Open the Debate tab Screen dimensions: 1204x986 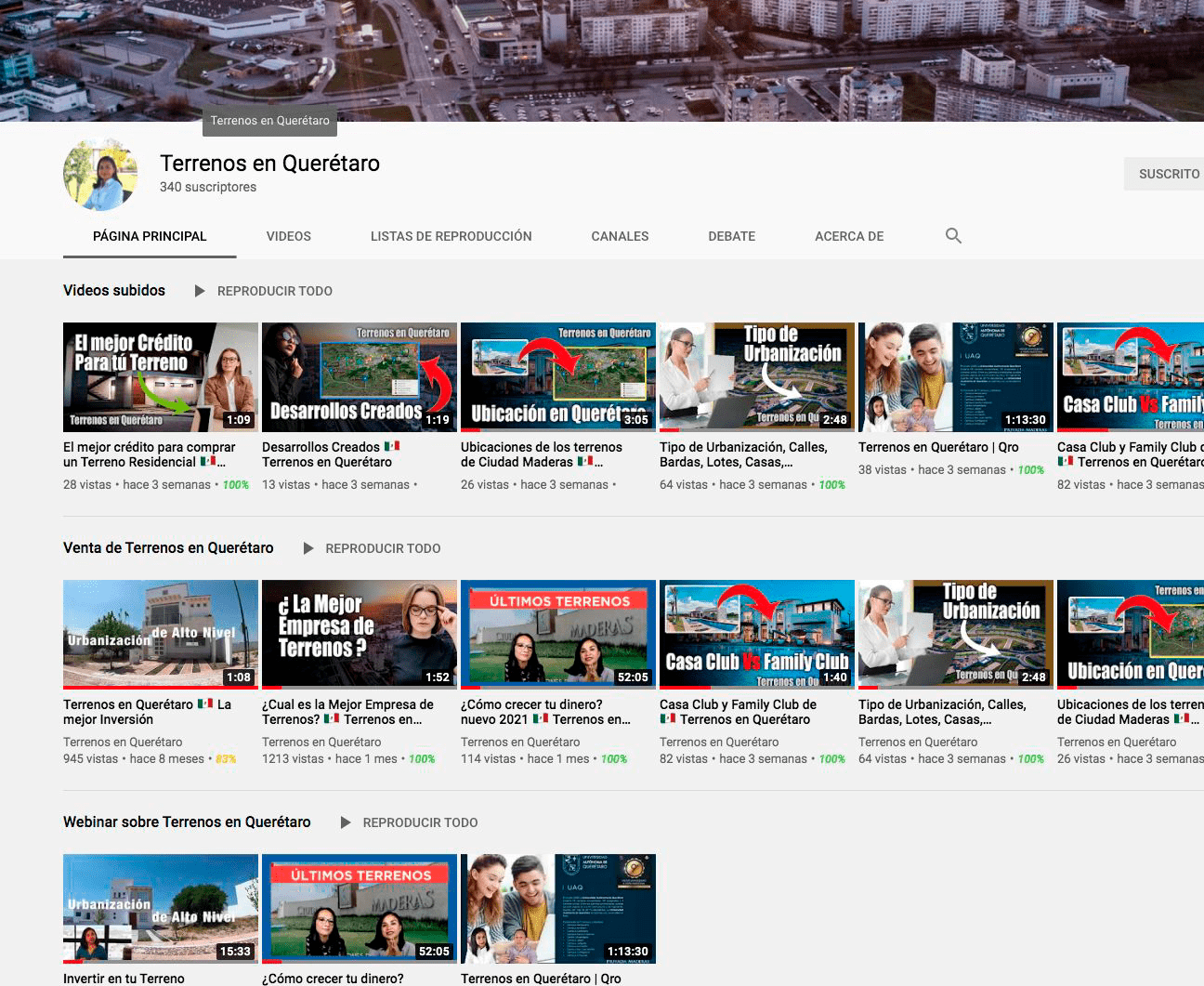(732, 236)
